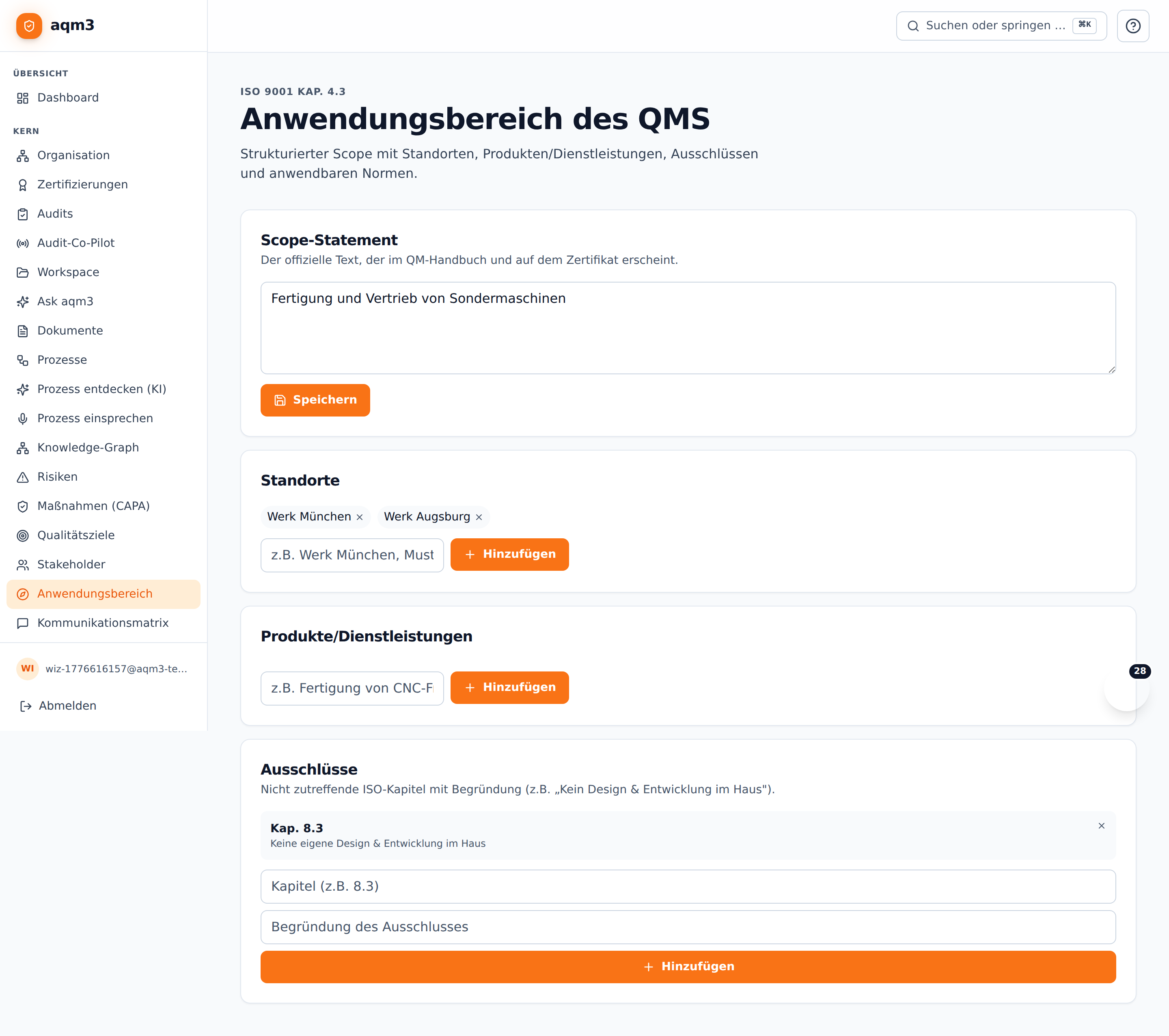Screen dimensions: 1169x1036
Task: Click the Zertifizierungen ribbon icon
Action: 23,186
